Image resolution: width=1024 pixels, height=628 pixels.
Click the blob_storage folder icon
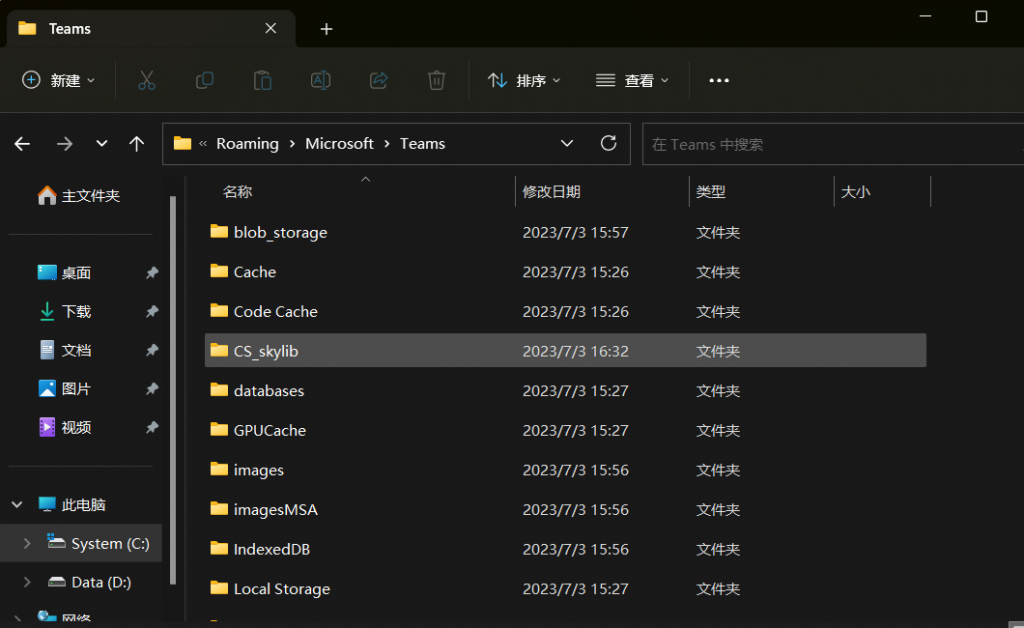click(219, 232)
